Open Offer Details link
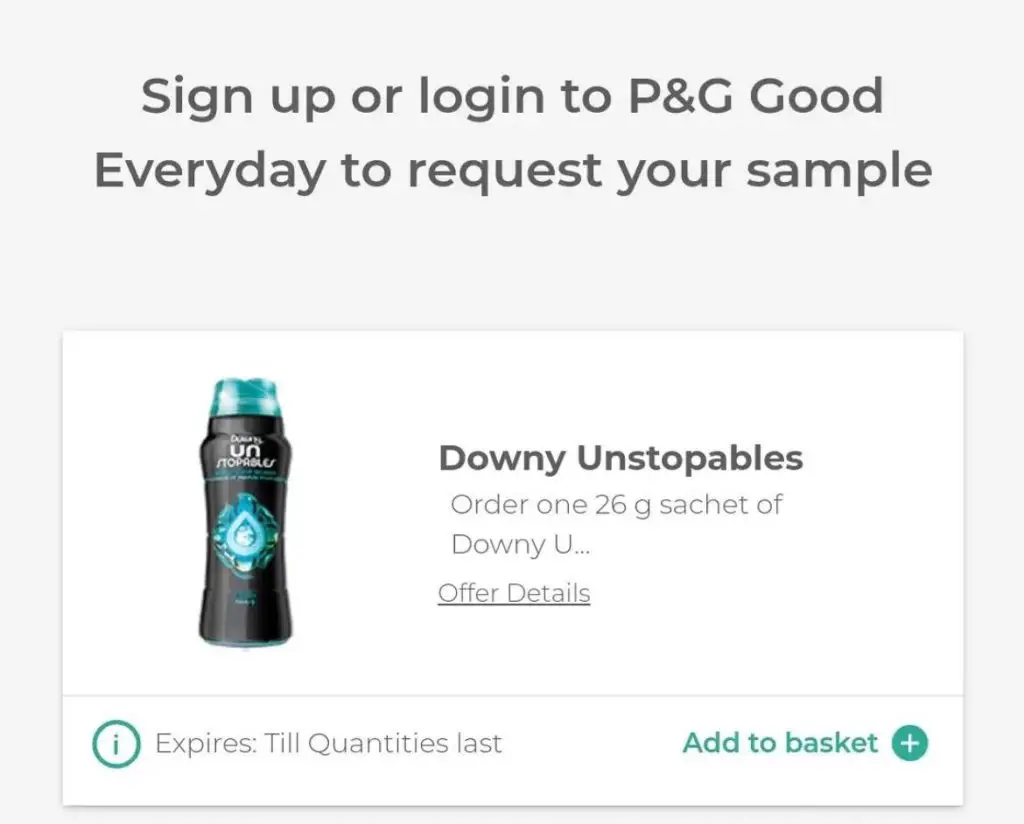The image size is (1024, 824). coord(514,594)
